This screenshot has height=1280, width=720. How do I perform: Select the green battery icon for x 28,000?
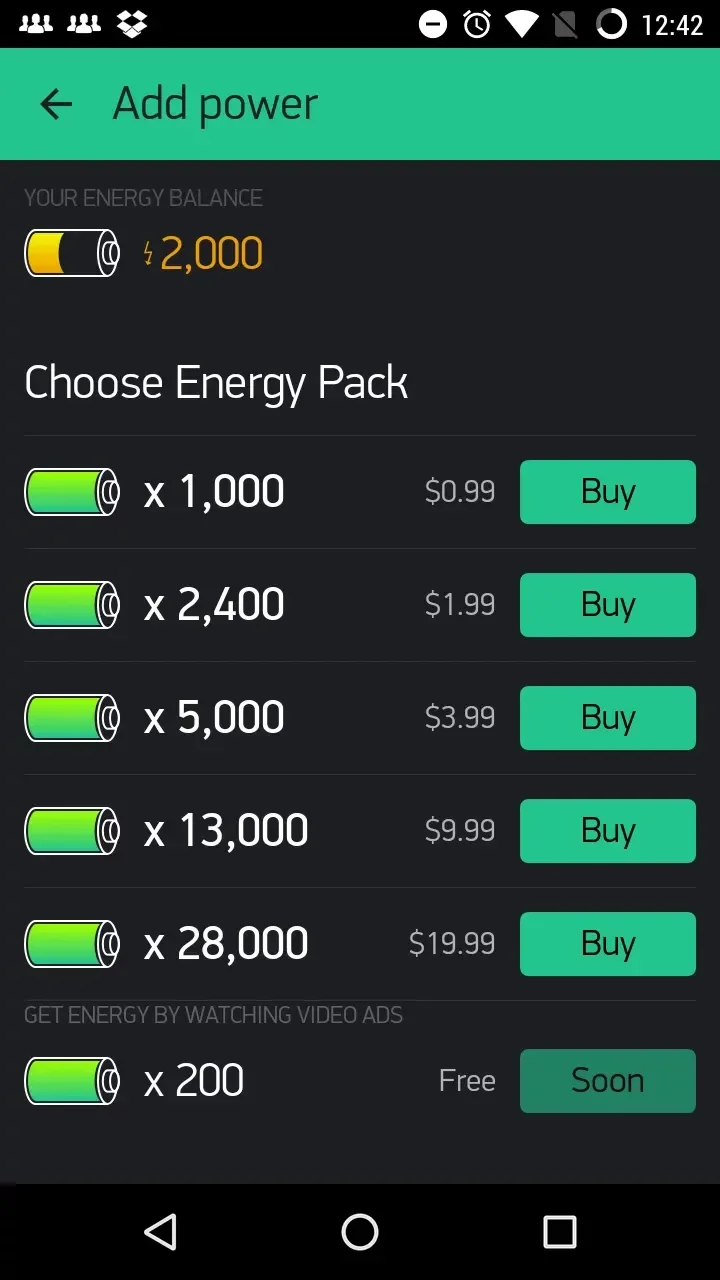pyautogui.click(x=72, y=944)
